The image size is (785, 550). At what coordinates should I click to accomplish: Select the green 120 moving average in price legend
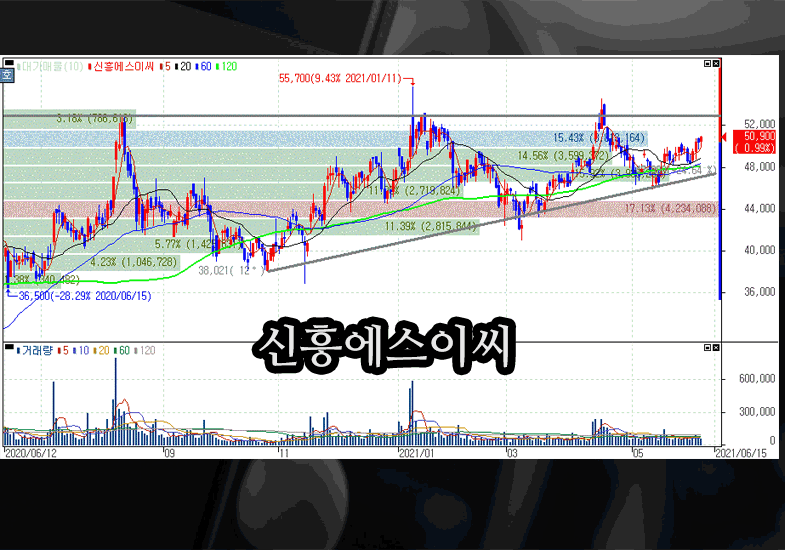click(x=227, y=67)
